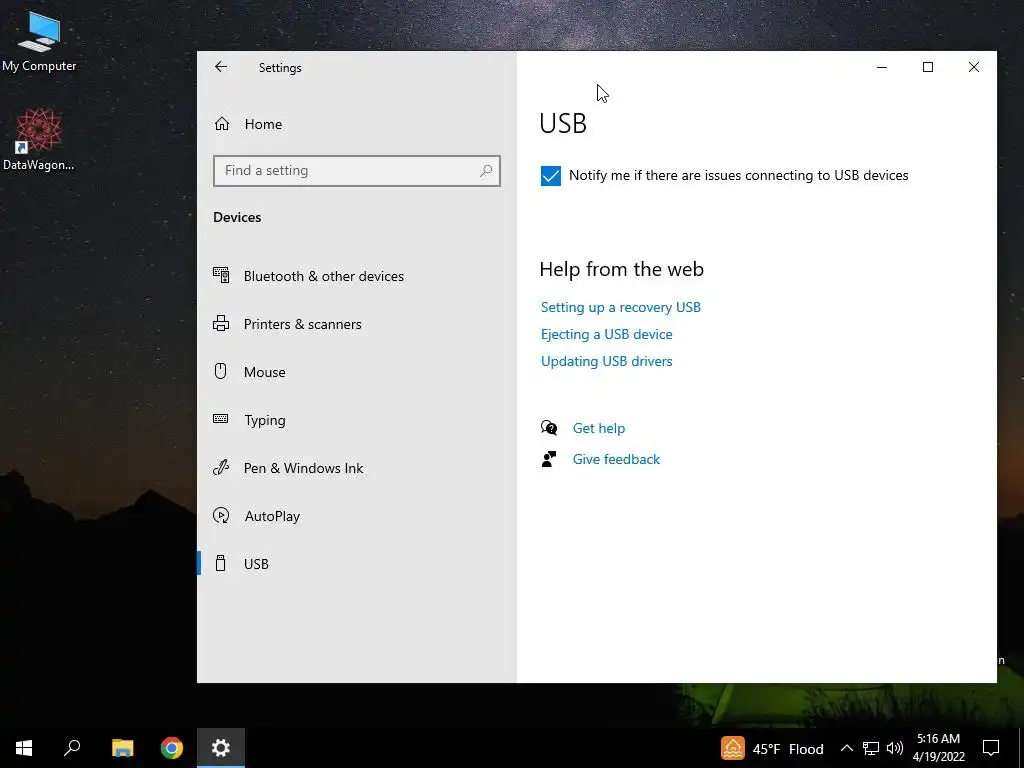Open the network status tray icon

click(871, 748)
